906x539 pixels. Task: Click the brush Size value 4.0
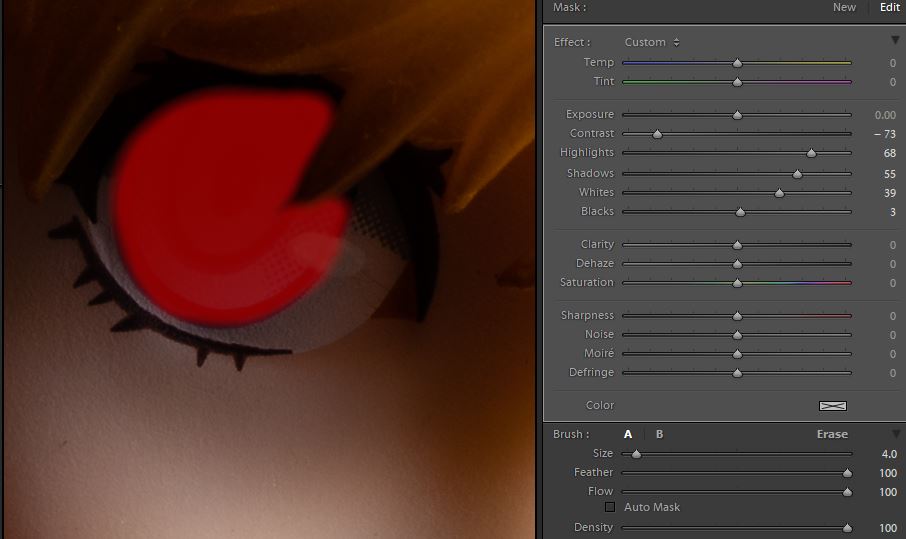889,454
